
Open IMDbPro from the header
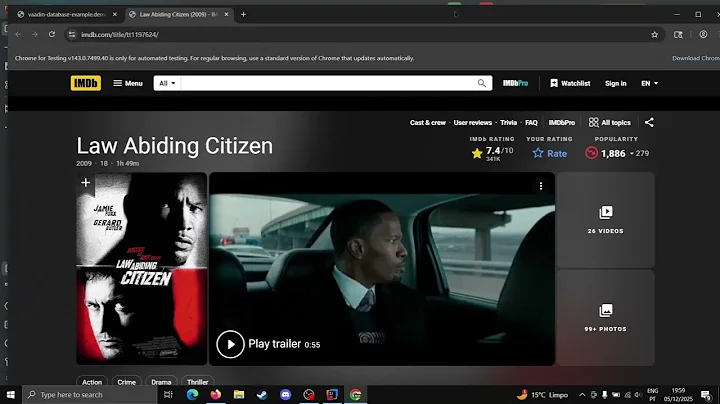point(515,83)
